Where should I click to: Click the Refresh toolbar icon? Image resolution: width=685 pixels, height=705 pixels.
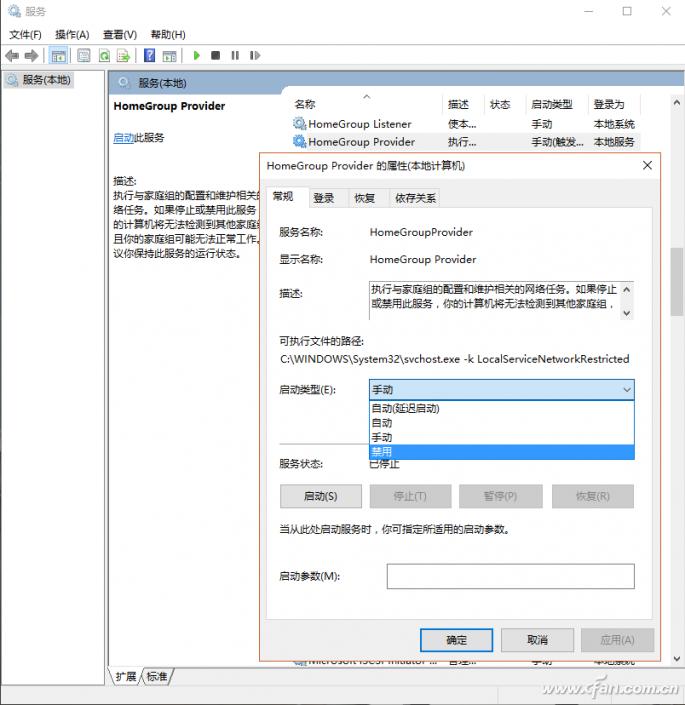click(104, 56)
